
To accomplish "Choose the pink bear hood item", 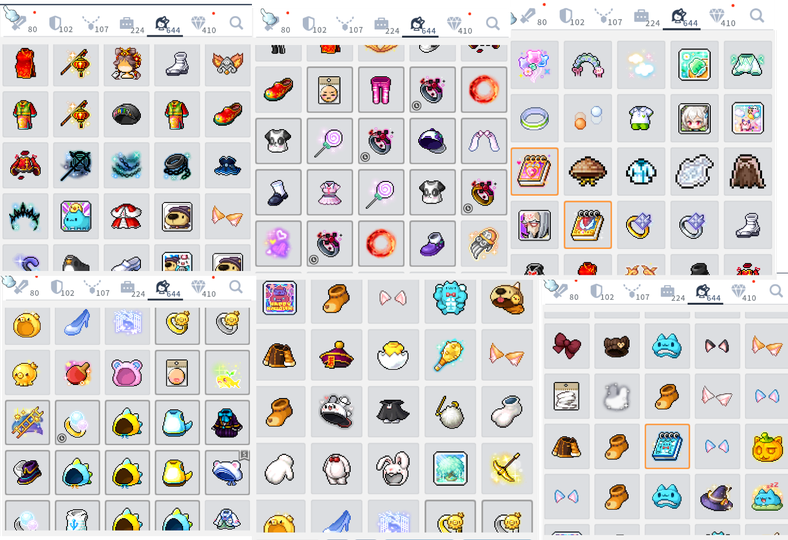I will [127, 372].
